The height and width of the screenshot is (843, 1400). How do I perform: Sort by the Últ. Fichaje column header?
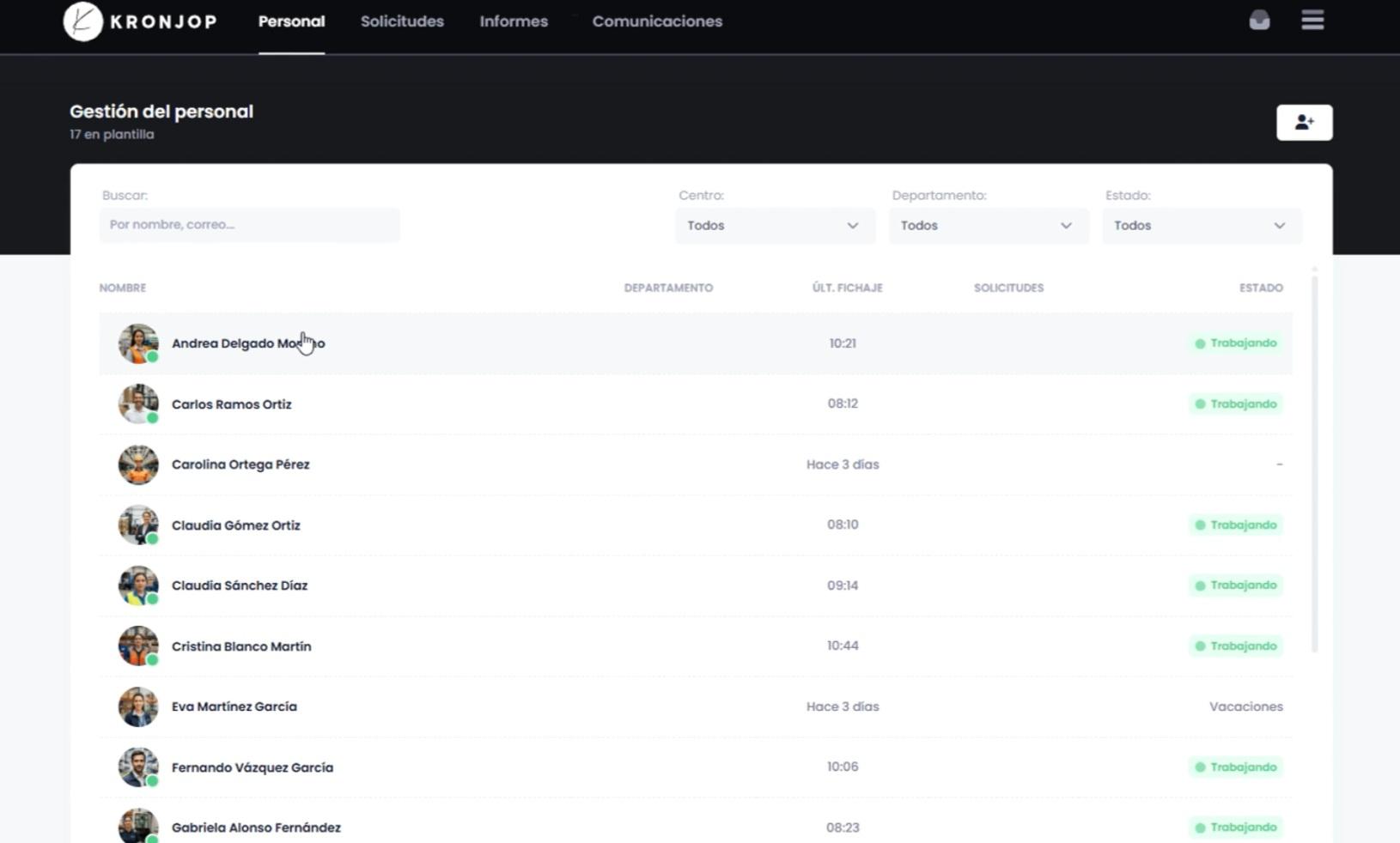click(847, 288)
